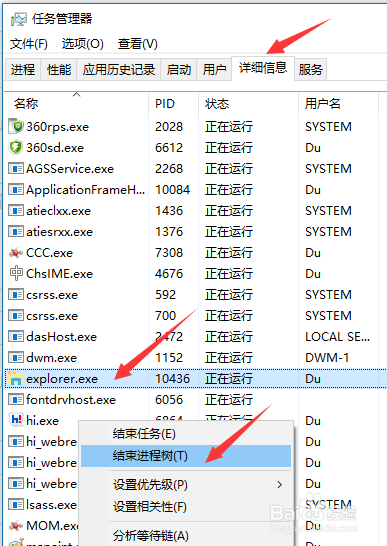
Task: Choose 分析等待链(A) in the context menu
Action: [186, 536]
